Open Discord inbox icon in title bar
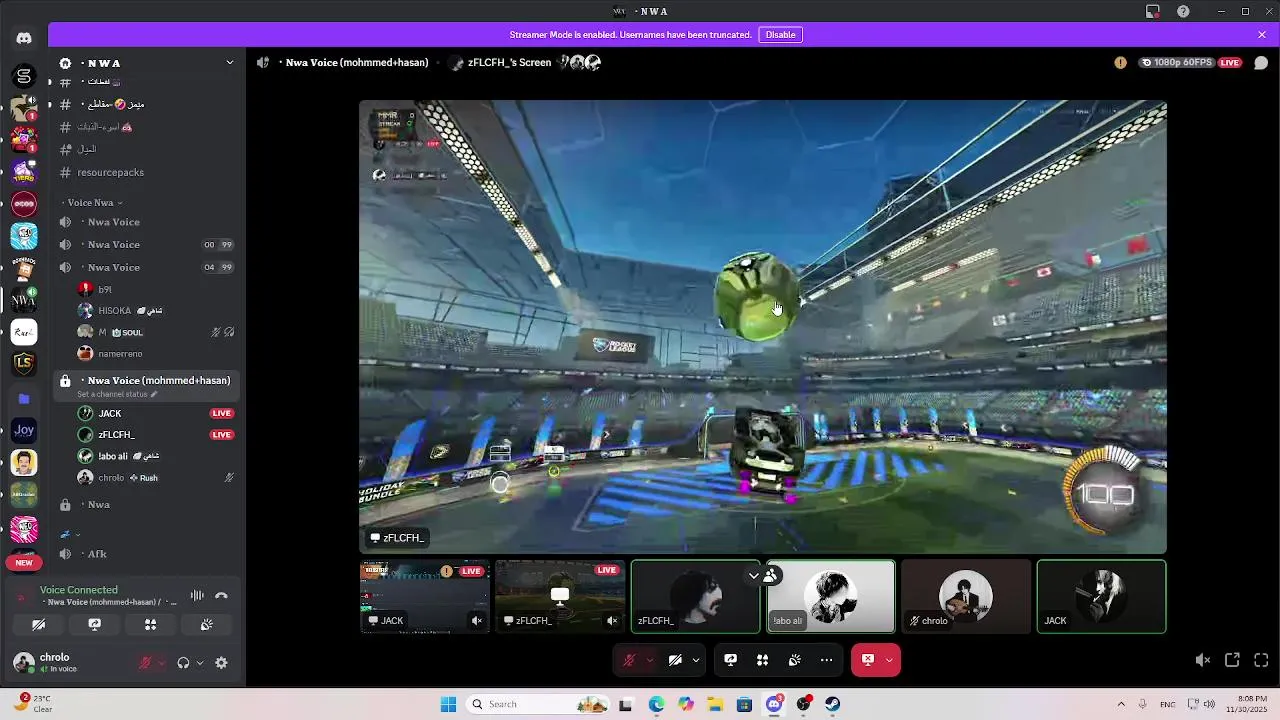 coord(1153,11)
